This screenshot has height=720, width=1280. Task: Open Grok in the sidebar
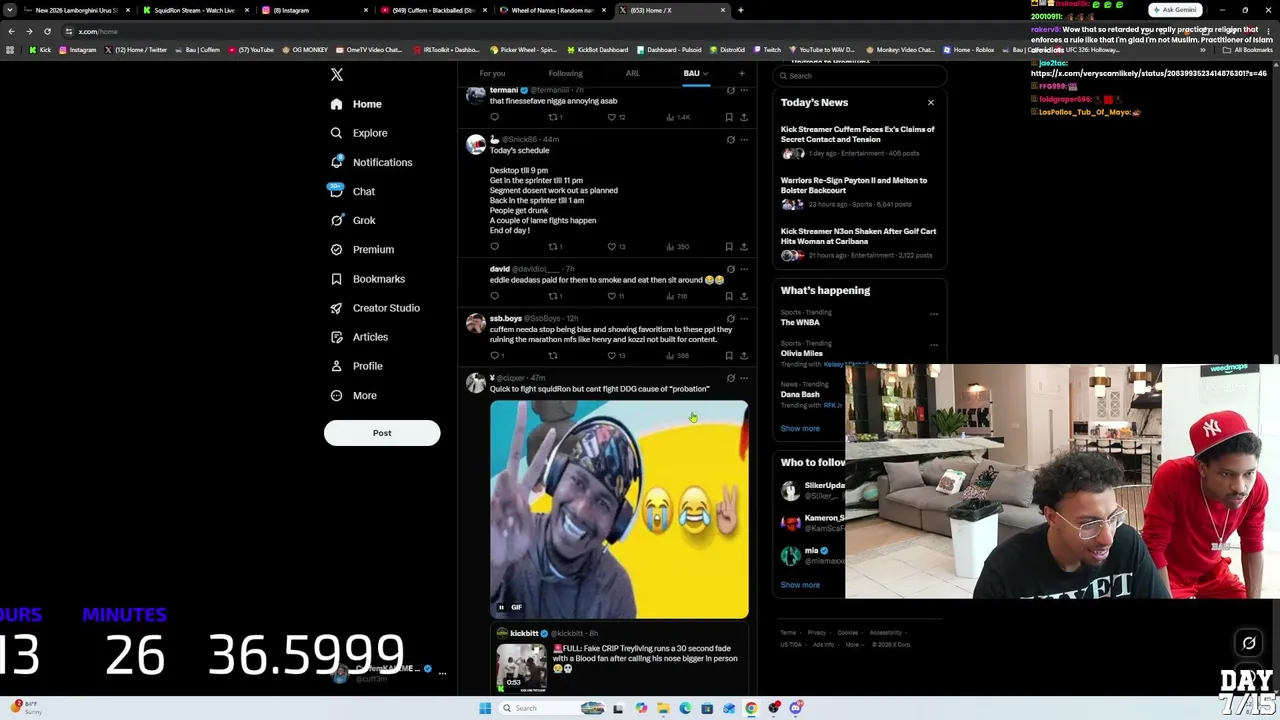pyautogui.click(x=352, y=220)
